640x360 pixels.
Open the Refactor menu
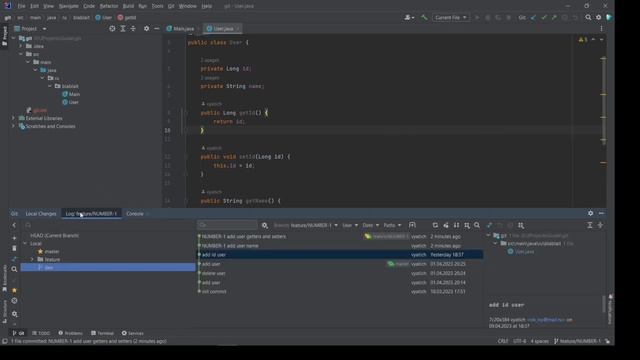point(109,6)
